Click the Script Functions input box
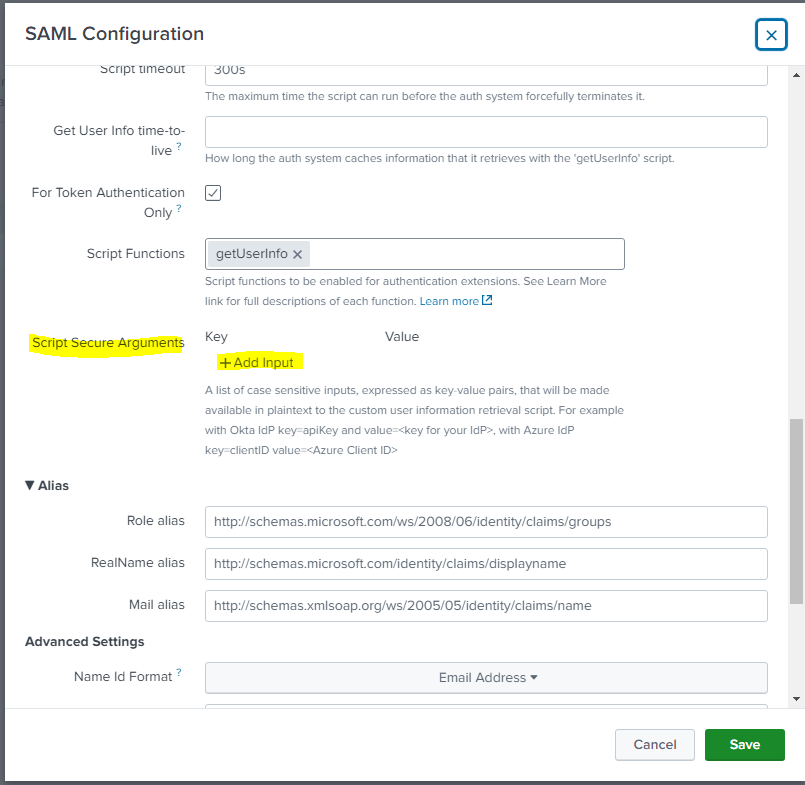 465,254
